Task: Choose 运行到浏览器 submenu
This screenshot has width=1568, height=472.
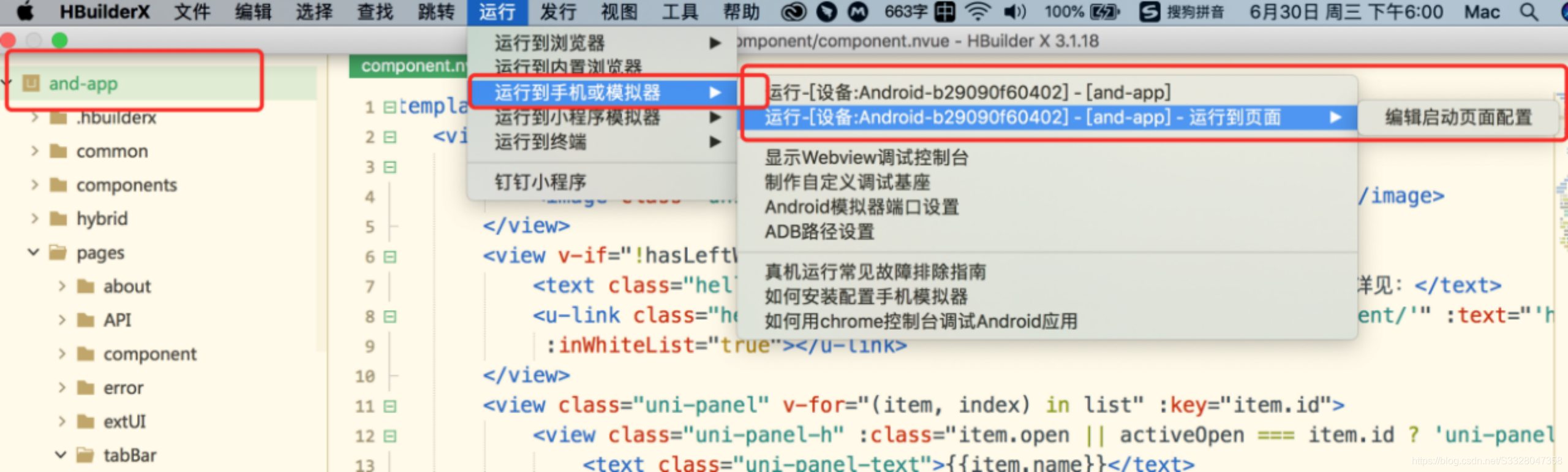Action: pos(602,43)
